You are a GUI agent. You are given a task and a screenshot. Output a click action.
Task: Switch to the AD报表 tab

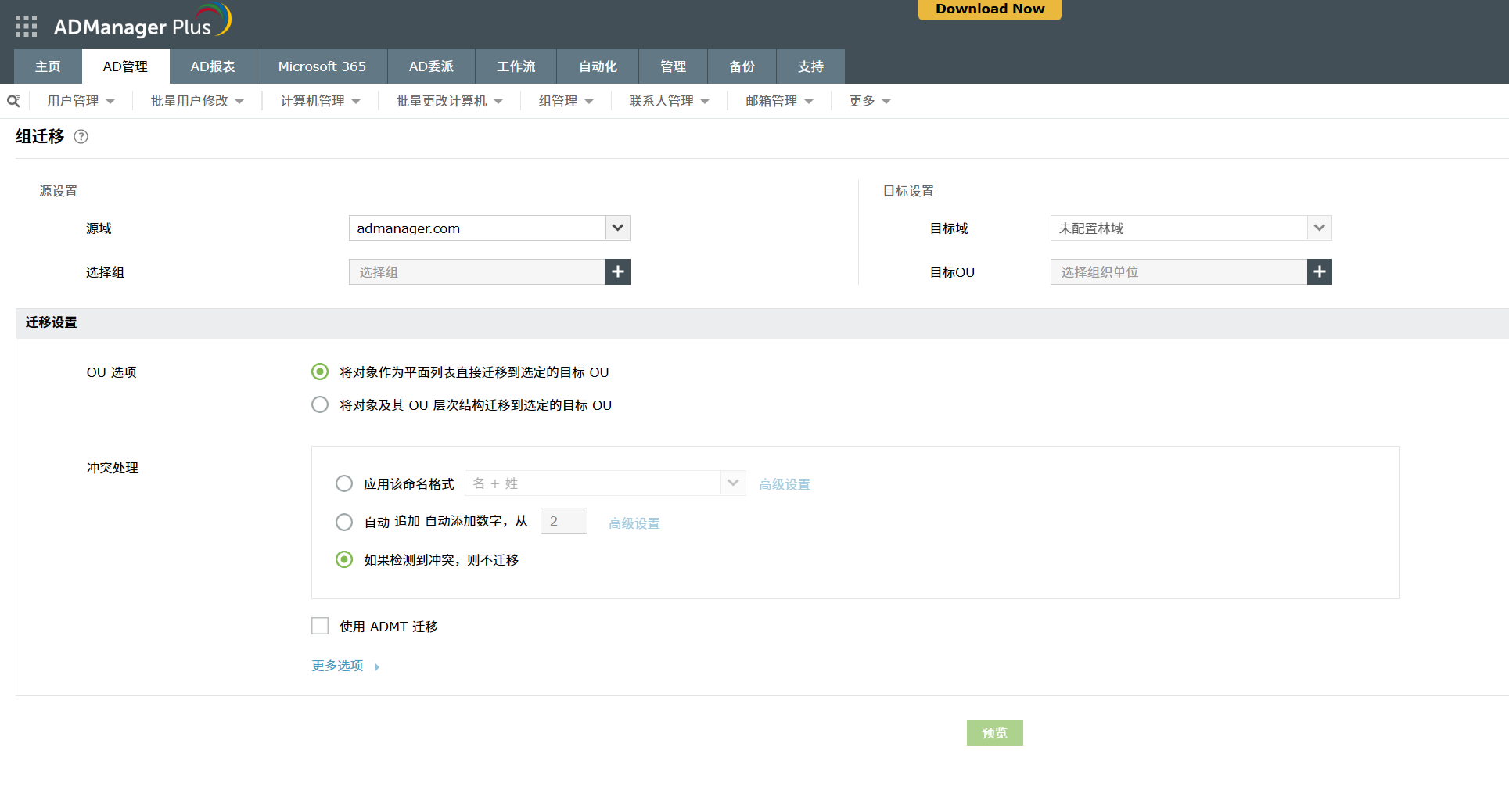(213, 66)
